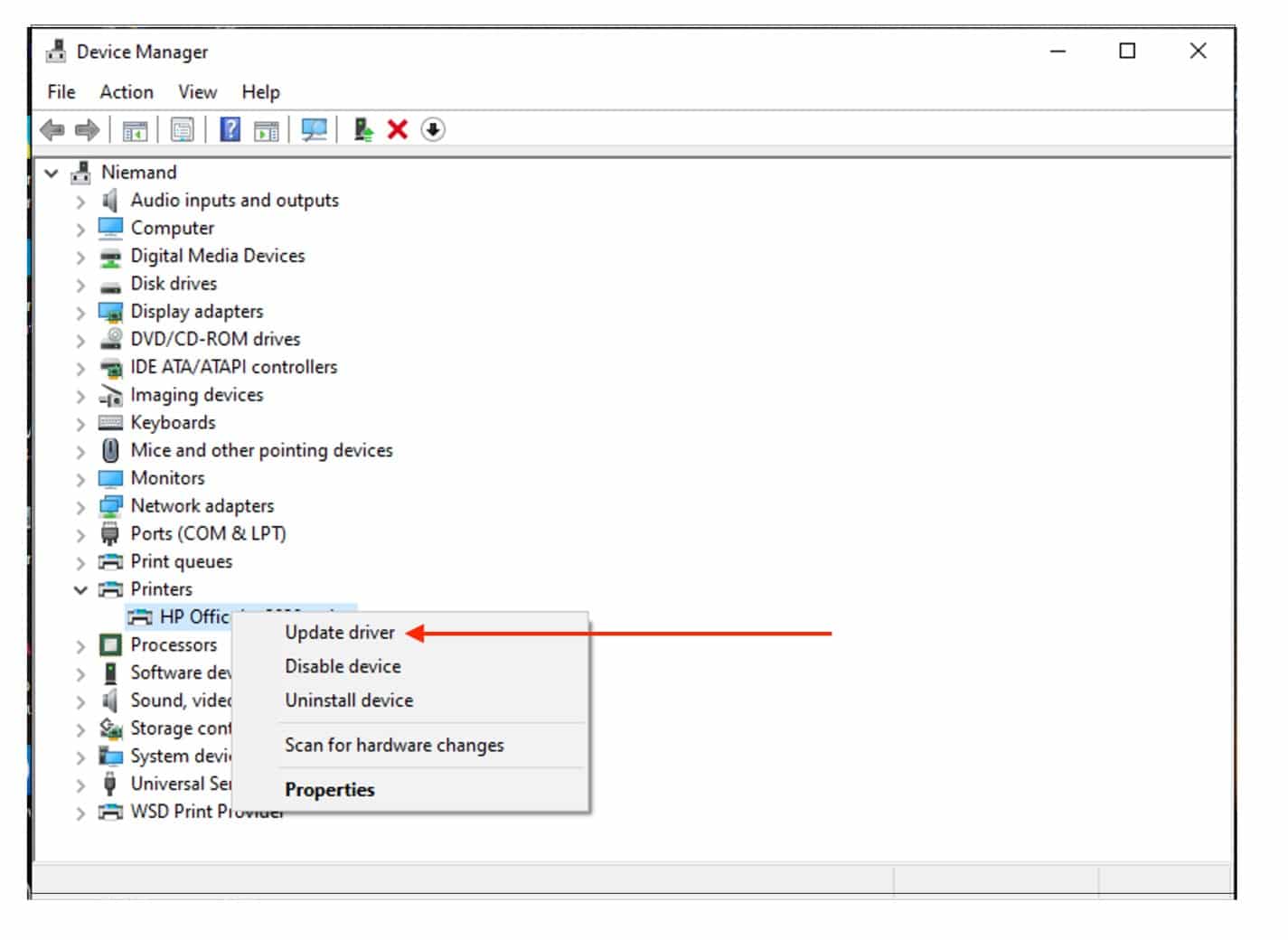Screen dimensions: 1288x940
Task: Expand the Storage controllers category
Action: click(80, 729)
